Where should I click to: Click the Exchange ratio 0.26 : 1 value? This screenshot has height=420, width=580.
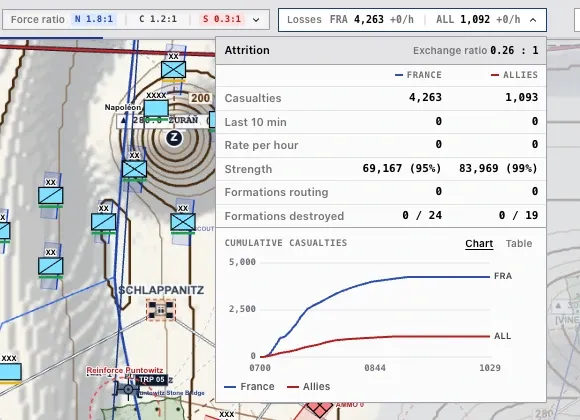click(514, 50)
